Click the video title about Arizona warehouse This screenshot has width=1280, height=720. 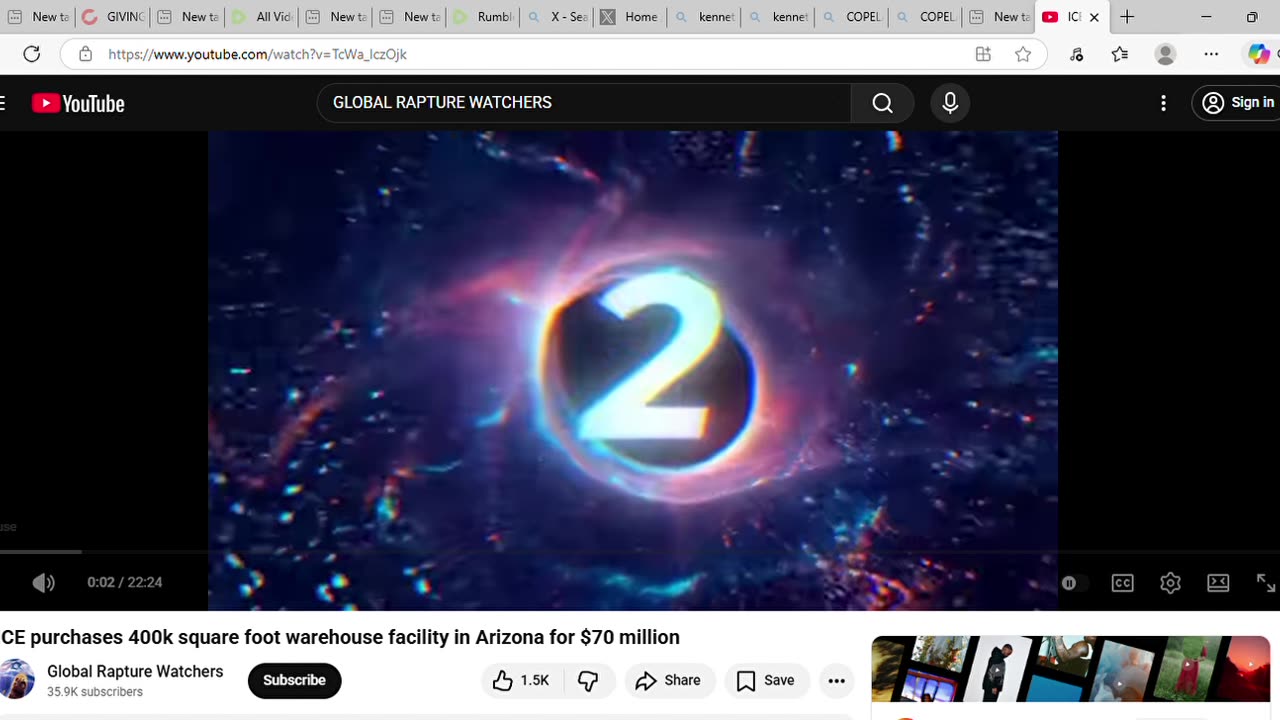tap(340, 637)
